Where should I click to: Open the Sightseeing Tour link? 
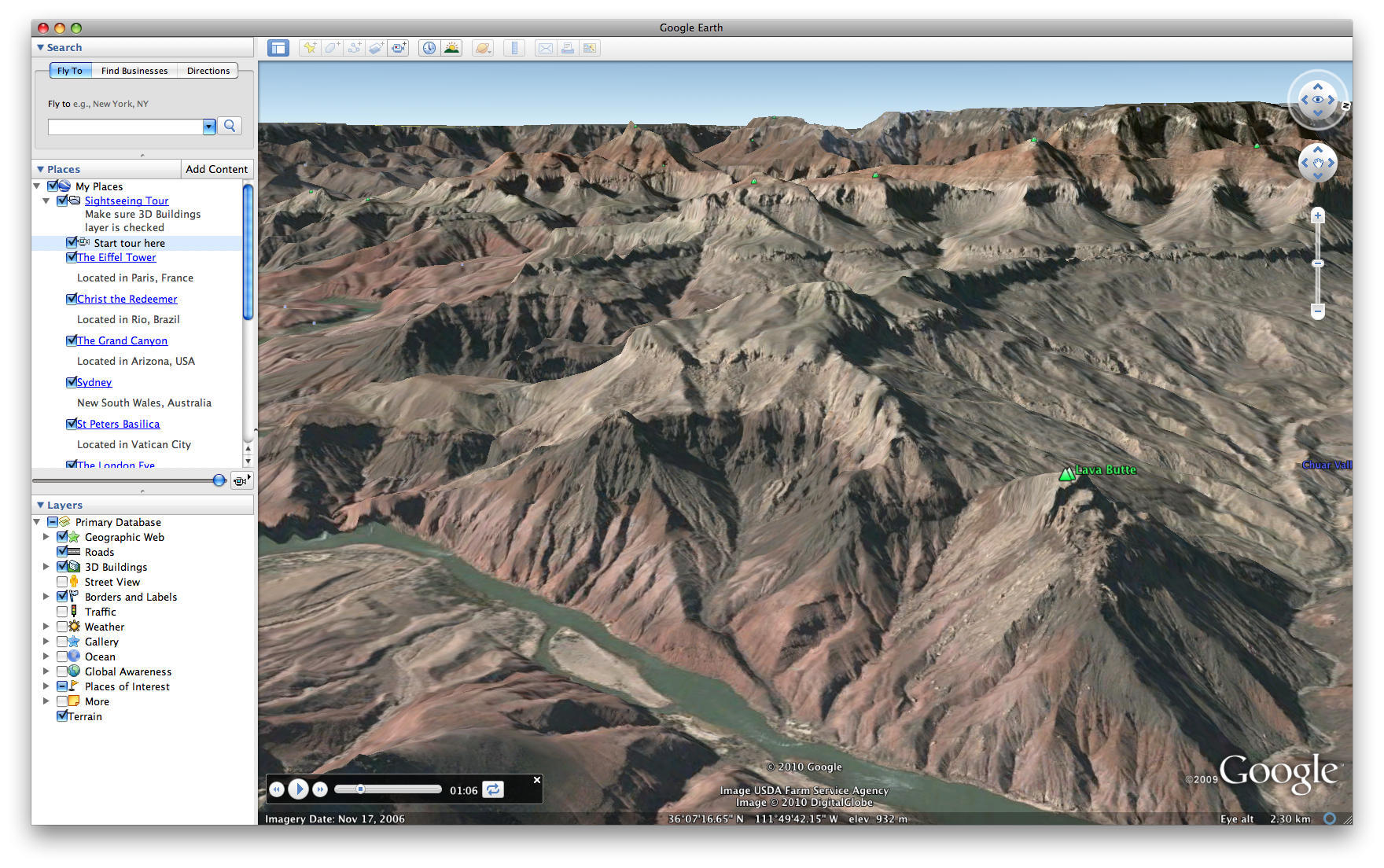127,200
